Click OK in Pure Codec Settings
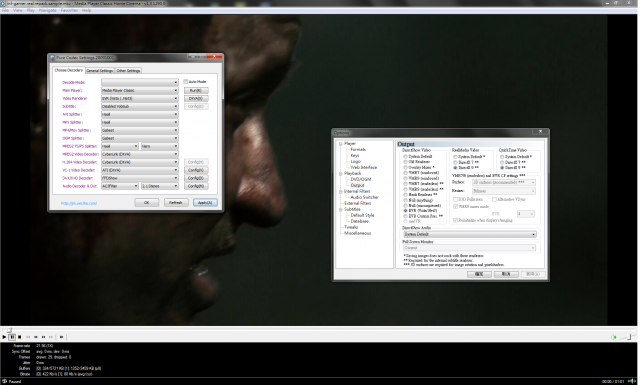The height and width of the screenshot is (385, 640). click(147, 203)
